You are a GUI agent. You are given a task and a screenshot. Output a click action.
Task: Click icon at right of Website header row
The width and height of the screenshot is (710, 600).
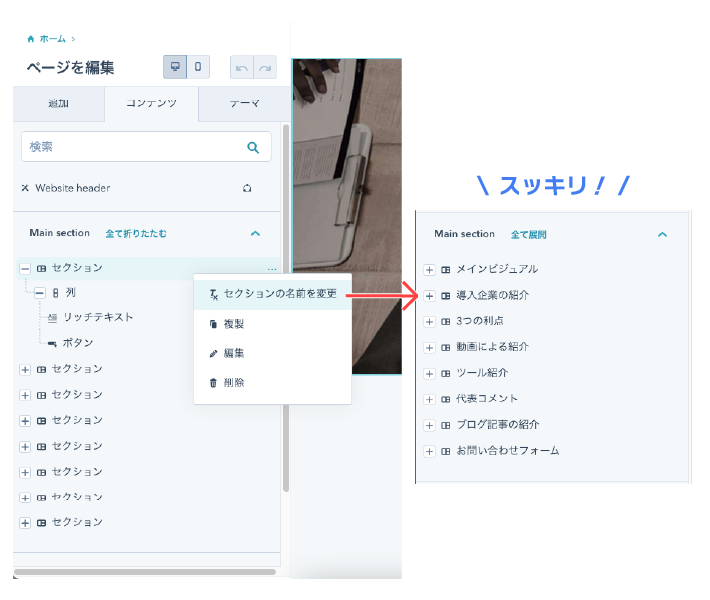point(247,188)
